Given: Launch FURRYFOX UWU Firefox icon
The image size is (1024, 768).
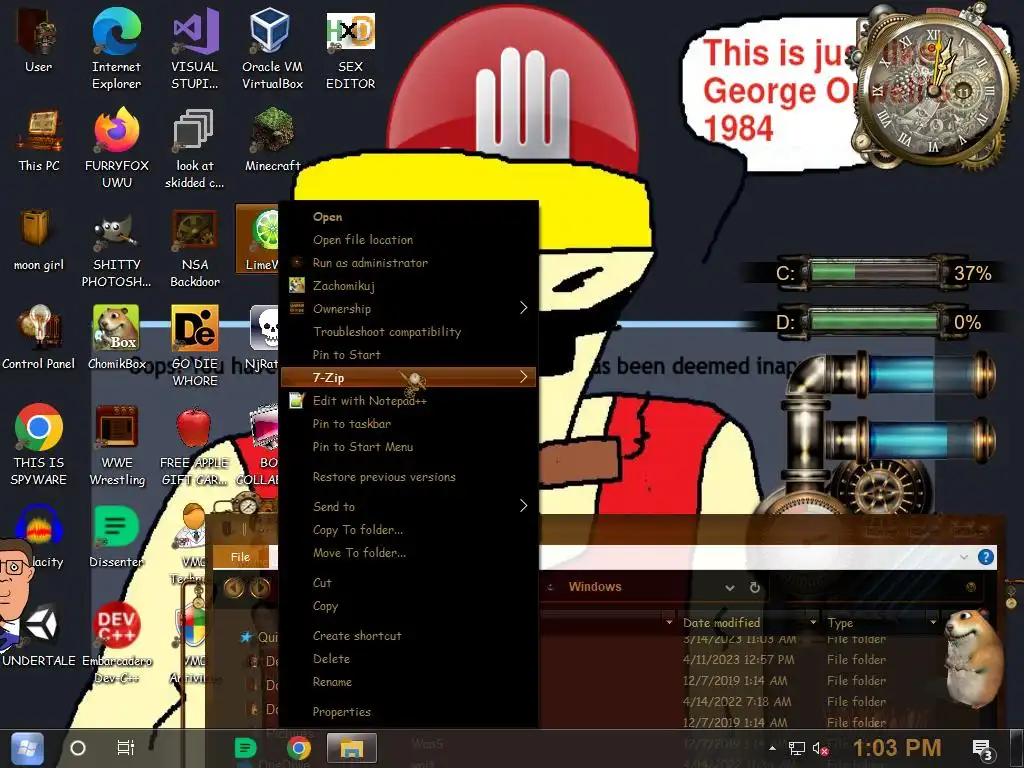Looking at the screenshot, I should pos(116,148).
